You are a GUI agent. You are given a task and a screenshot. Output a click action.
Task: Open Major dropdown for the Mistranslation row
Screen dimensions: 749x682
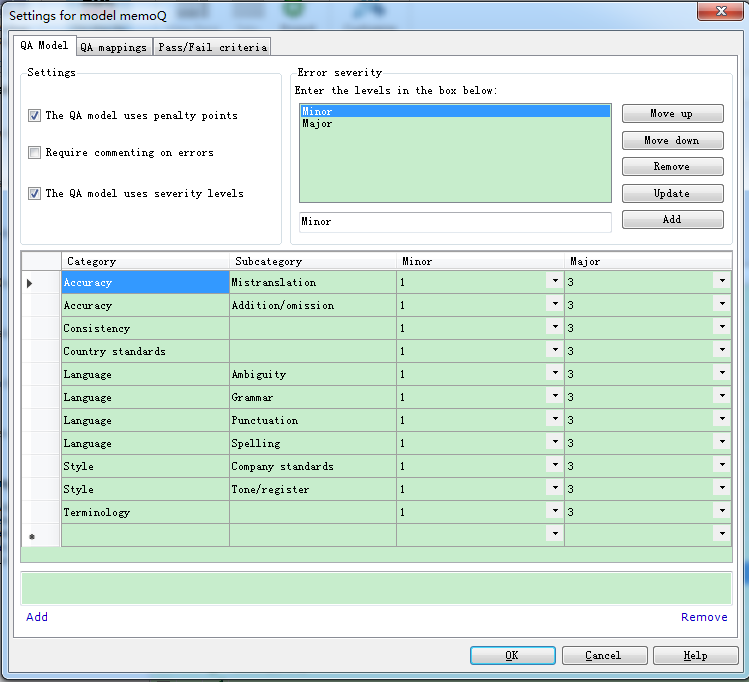pos(722,281)
